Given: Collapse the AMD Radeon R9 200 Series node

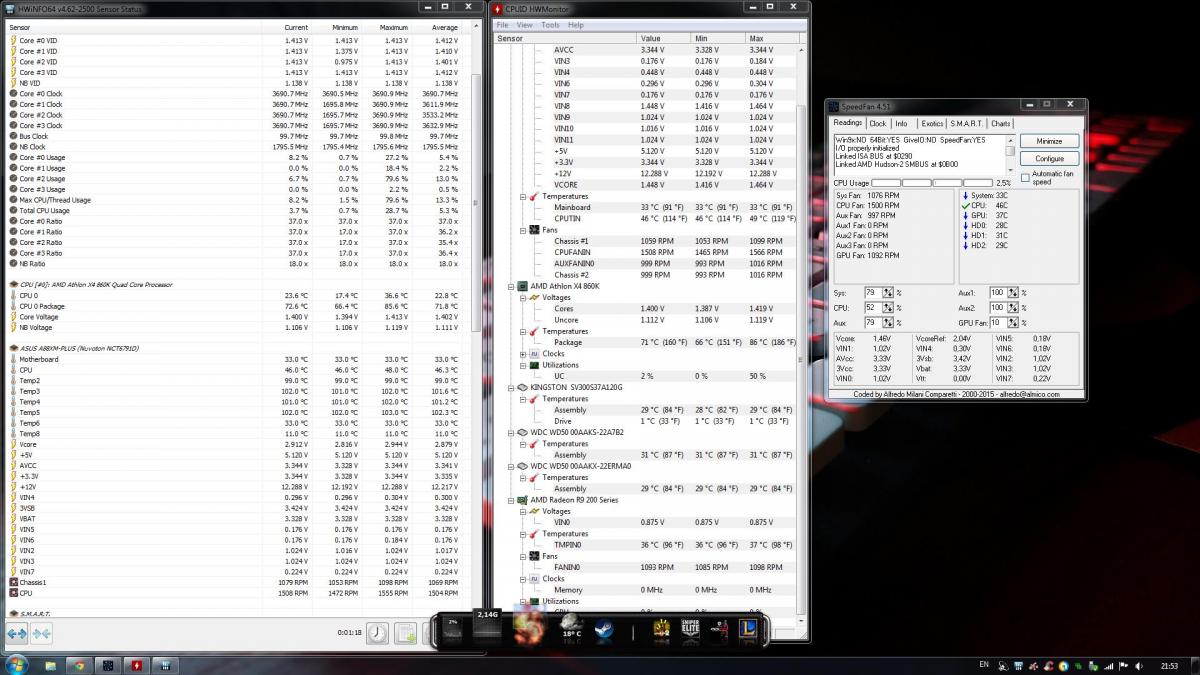Looking at the screenshot, I should pyautogui.click(x=510, y=500).
